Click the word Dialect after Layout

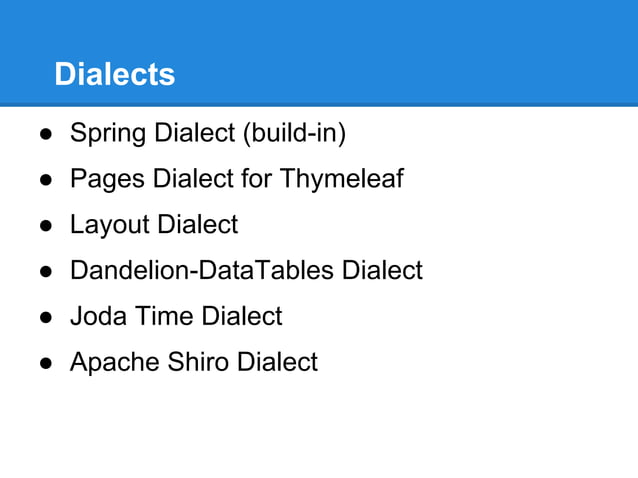click(x=197, y=225)
